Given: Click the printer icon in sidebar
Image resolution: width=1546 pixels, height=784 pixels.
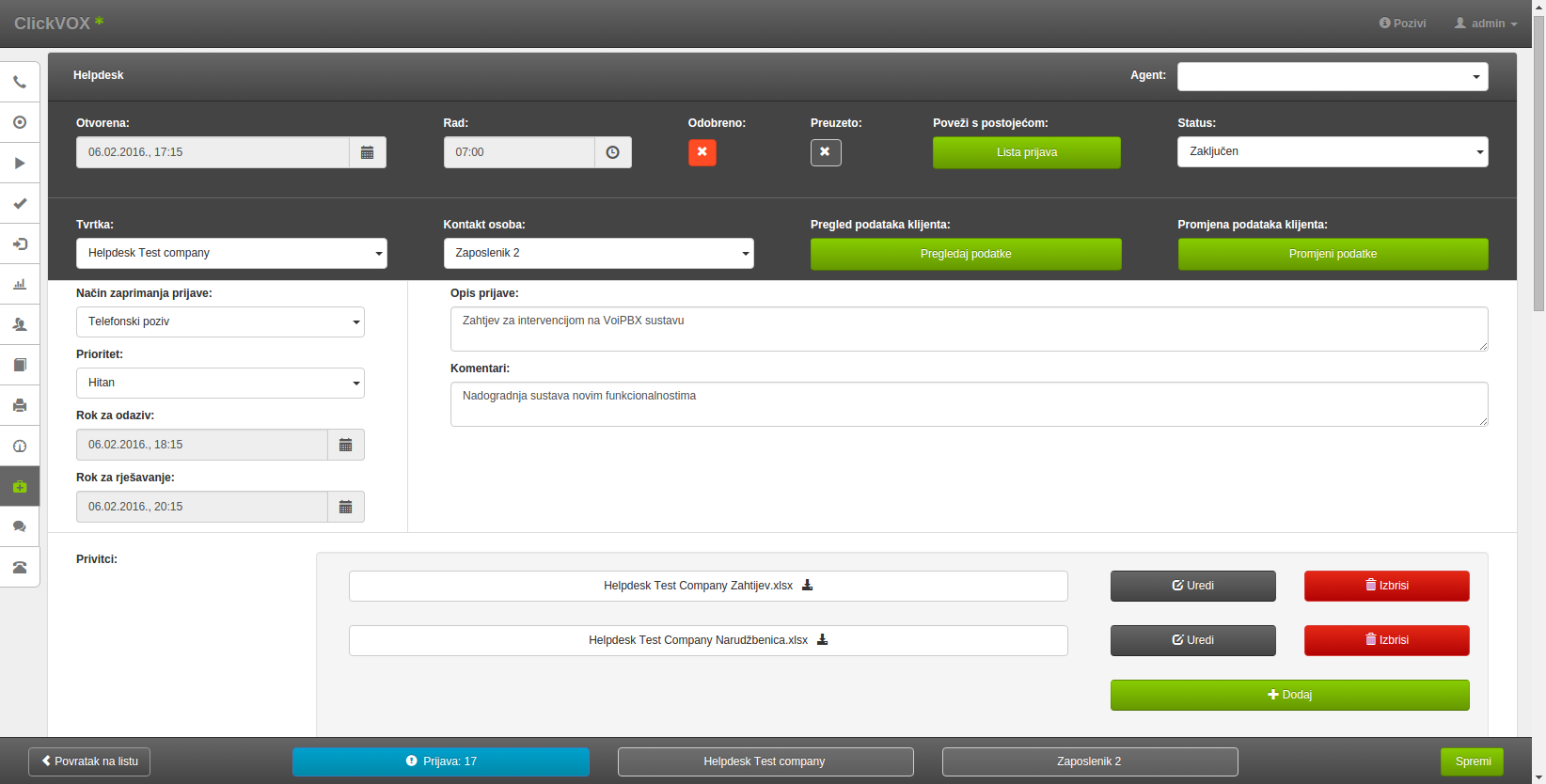Looking at the screenshot, I should [20, 405].
